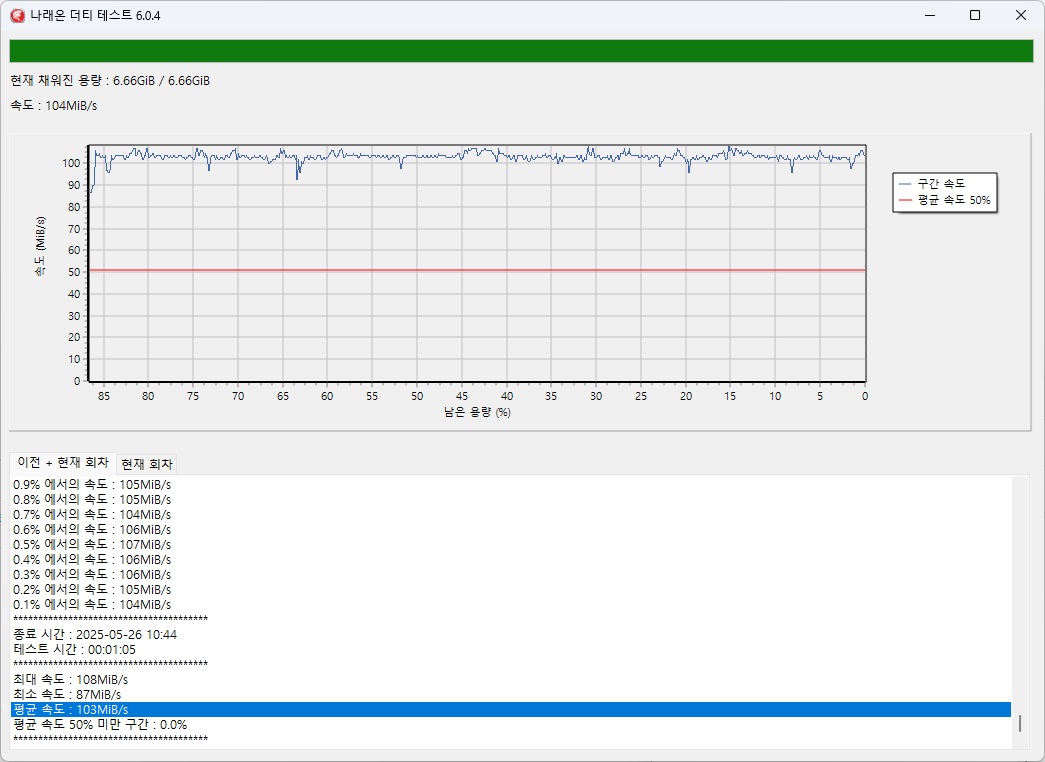Click the log panel scrollbar thumb
Image resolution: width=1045 pixels, height=762 pixels.
coord(1020,724)
